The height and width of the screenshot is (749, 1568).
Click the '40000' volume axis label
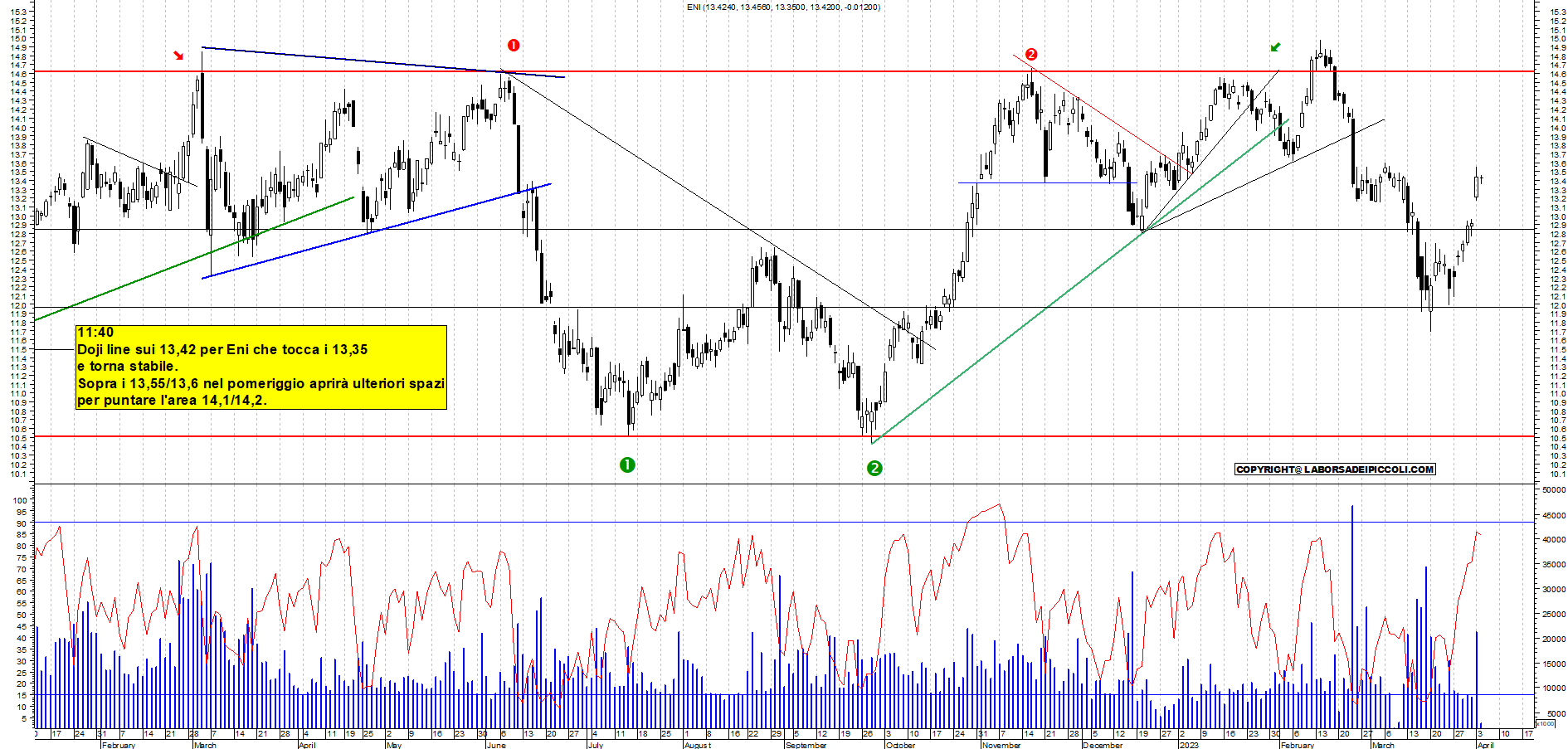[x=1554, y=540]
